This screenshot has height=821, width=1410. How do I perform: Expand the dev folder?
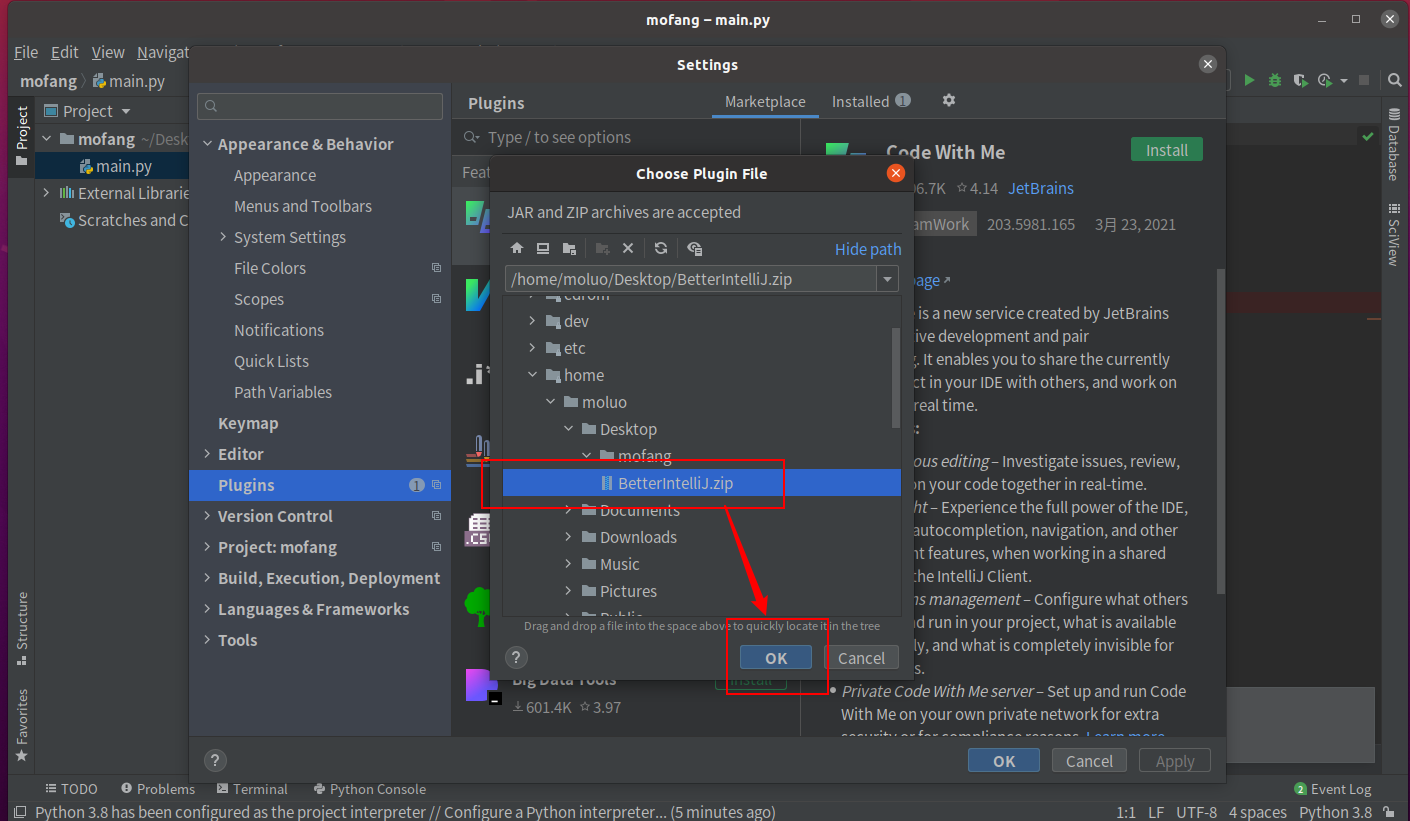coord(533,321)
